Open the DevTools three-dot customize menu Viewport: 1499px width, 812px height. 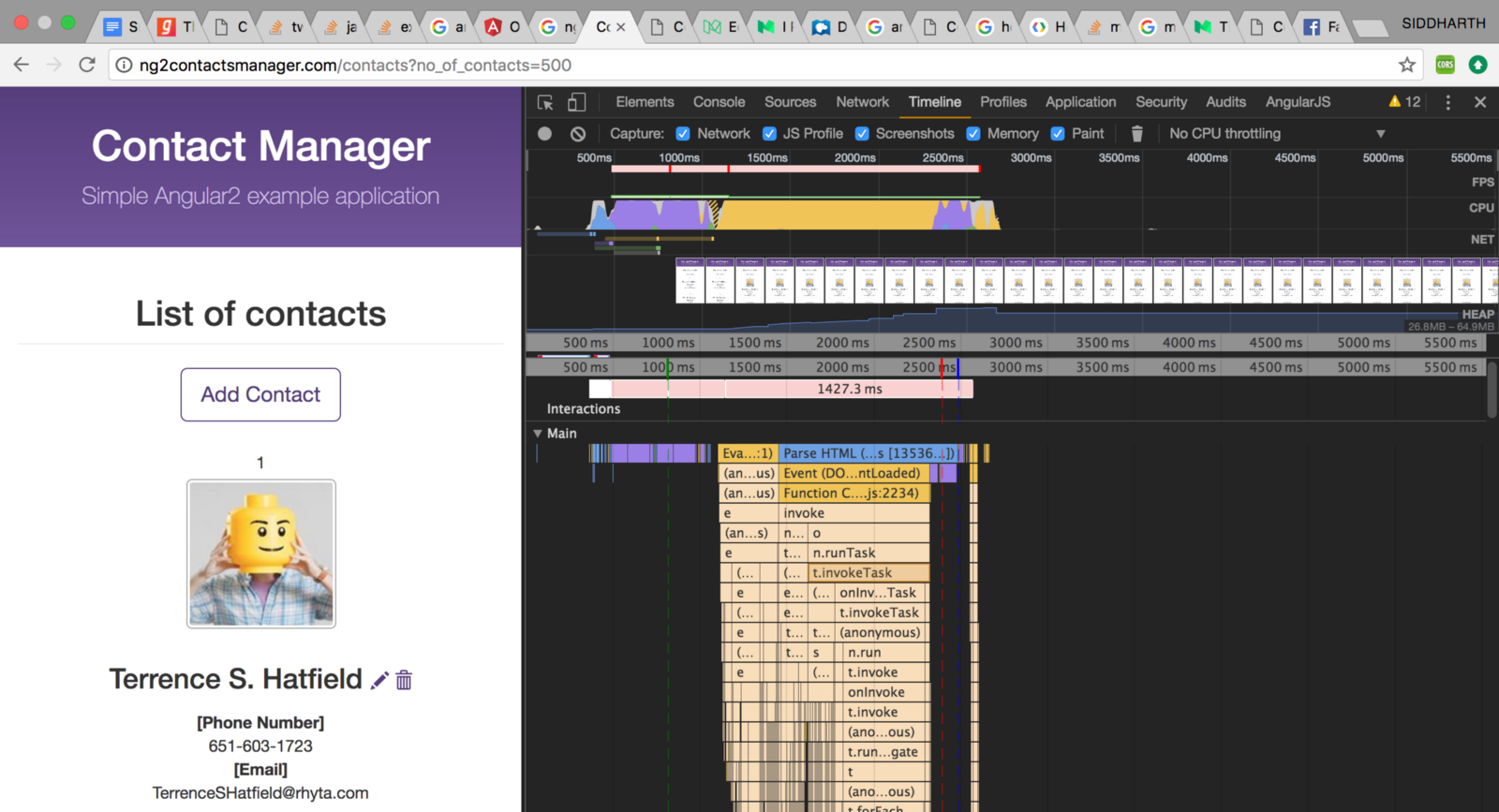point(1447,102)
